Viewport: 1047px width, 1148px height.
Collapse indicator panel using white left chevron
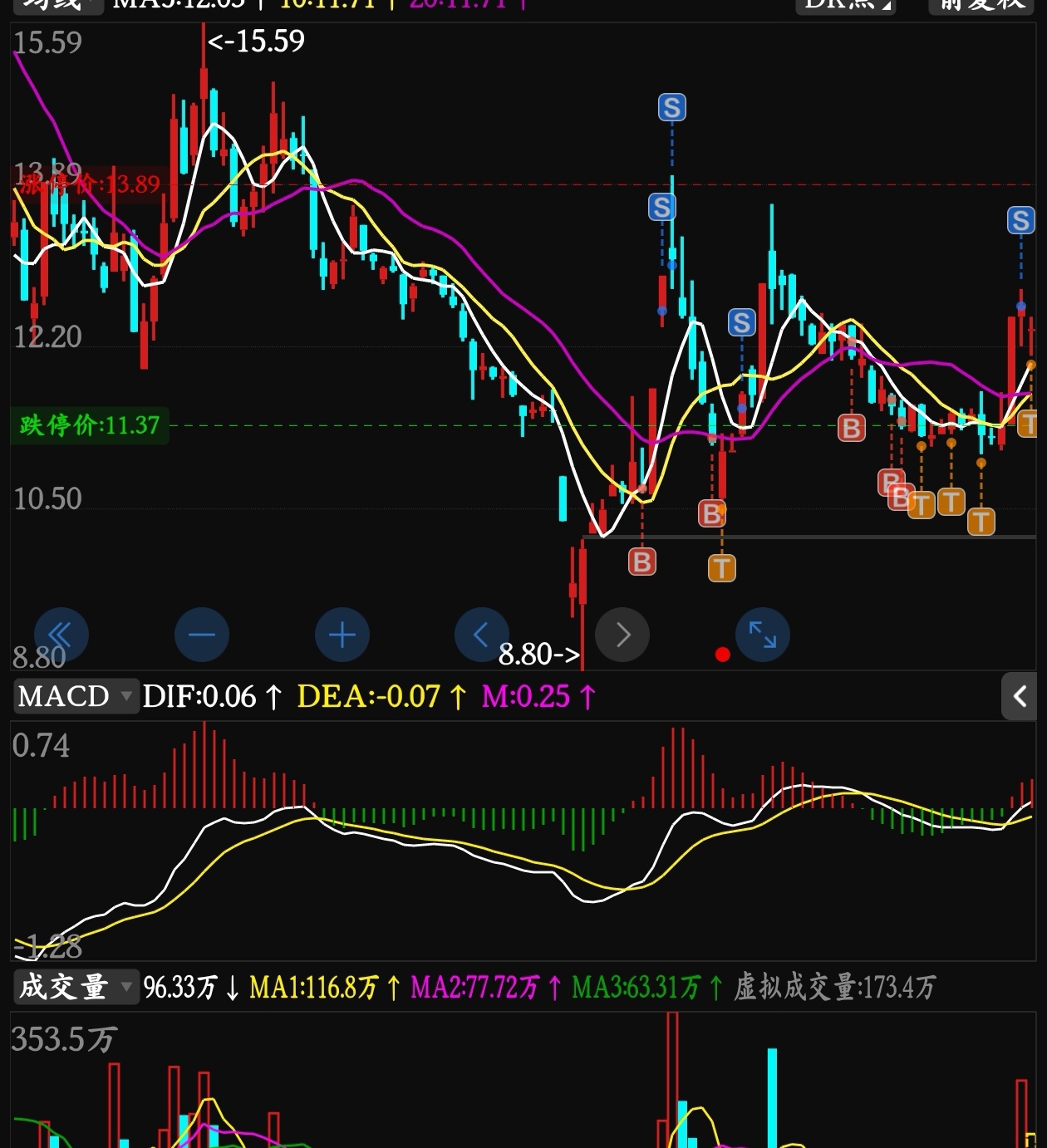tap(1020, 696)
